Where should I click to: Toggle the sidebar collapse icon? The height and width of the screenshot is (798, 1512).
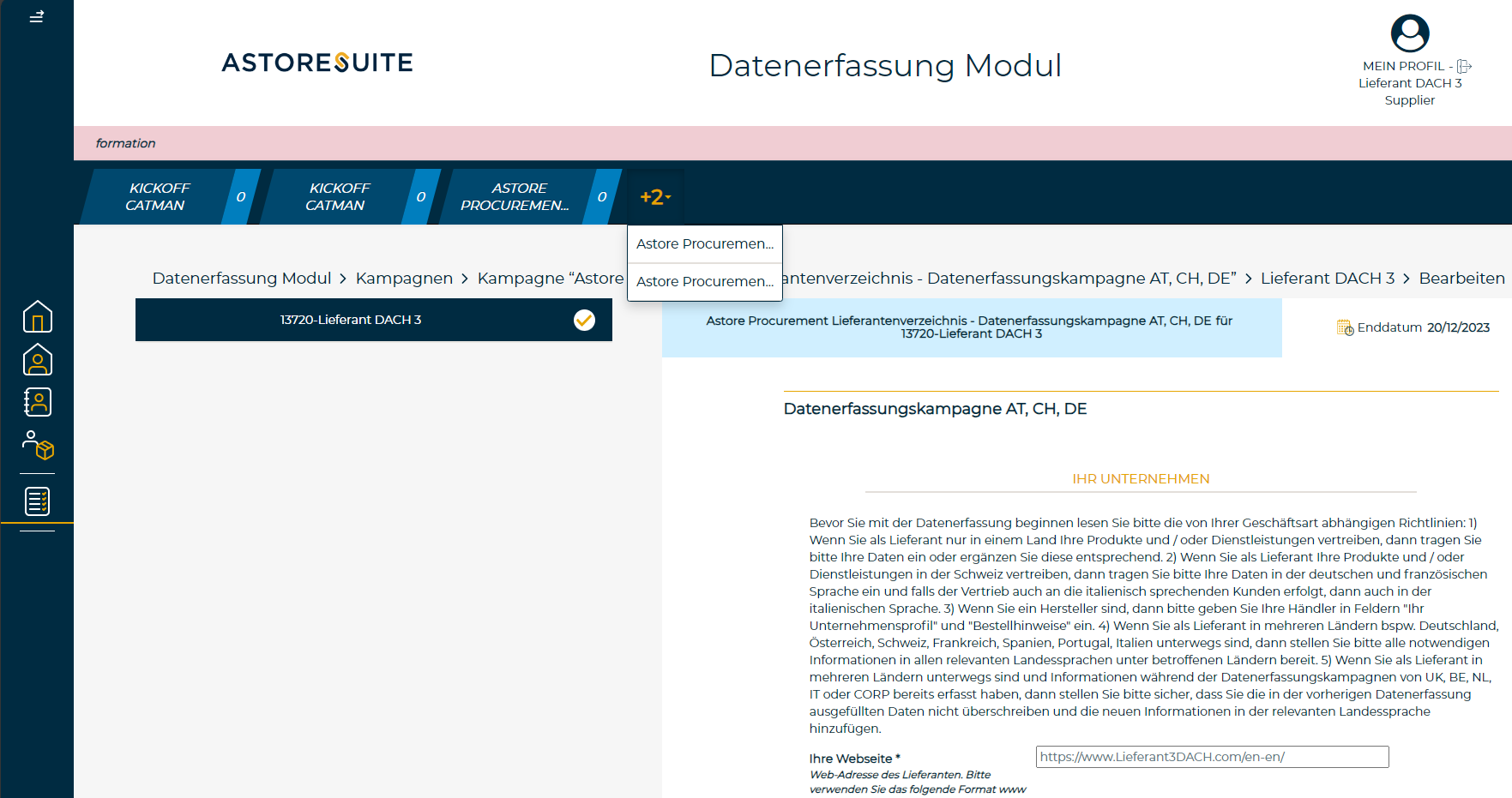(36, 16)
